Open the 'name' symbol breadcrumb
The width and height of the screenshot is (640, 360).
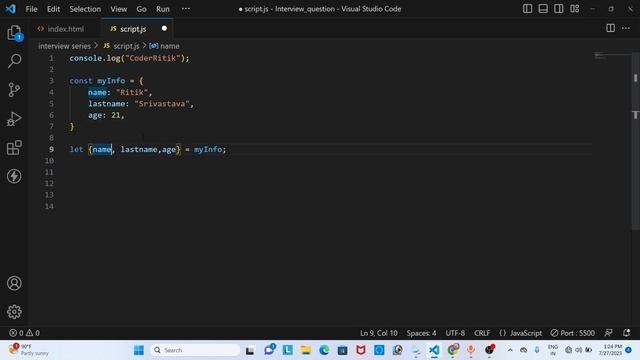click(x=164, y=46)
